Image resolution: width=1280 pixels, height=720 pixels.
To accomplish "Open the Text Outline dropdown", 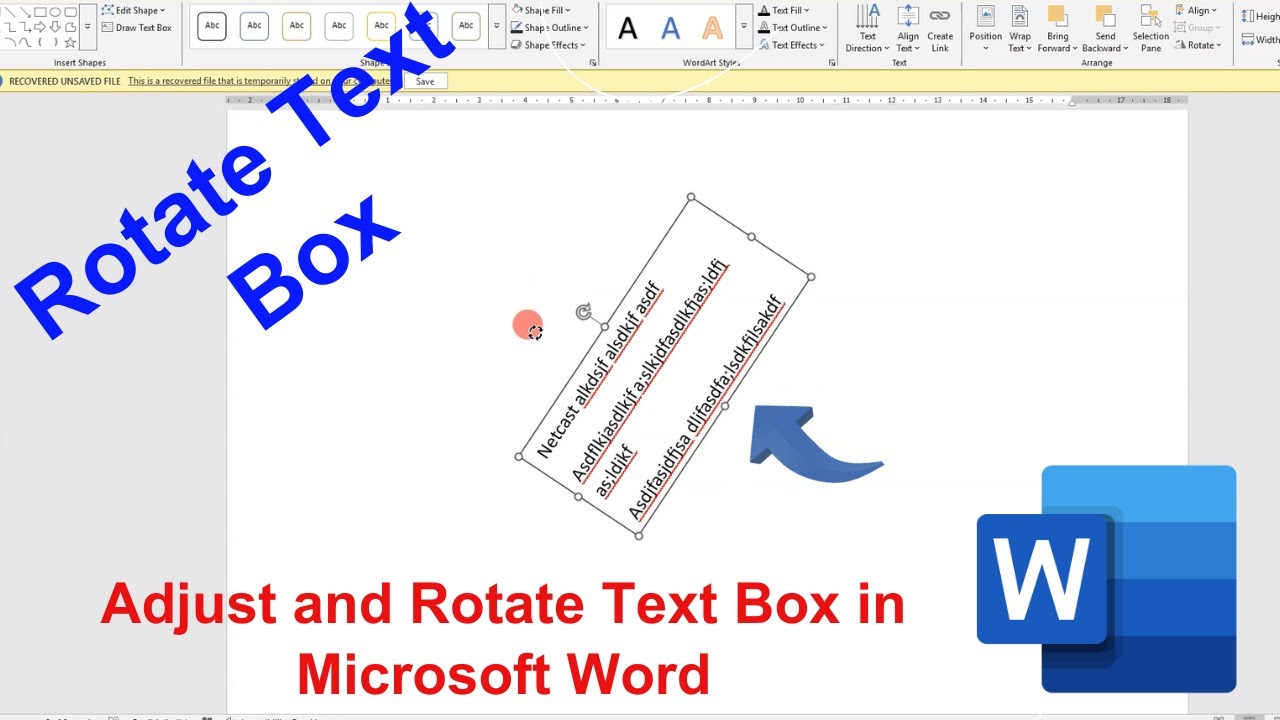I will [x=793, y=28].
